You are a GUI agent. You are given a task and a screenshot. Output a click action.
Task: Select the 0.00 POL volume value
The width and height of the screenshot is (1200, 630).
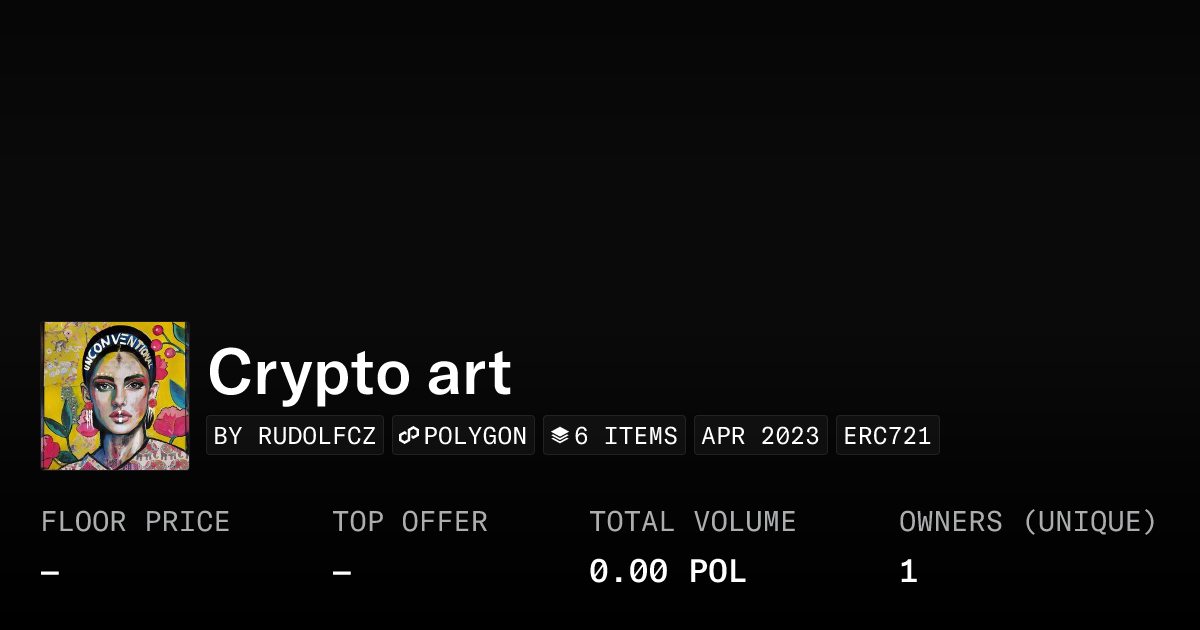[667, 570]
